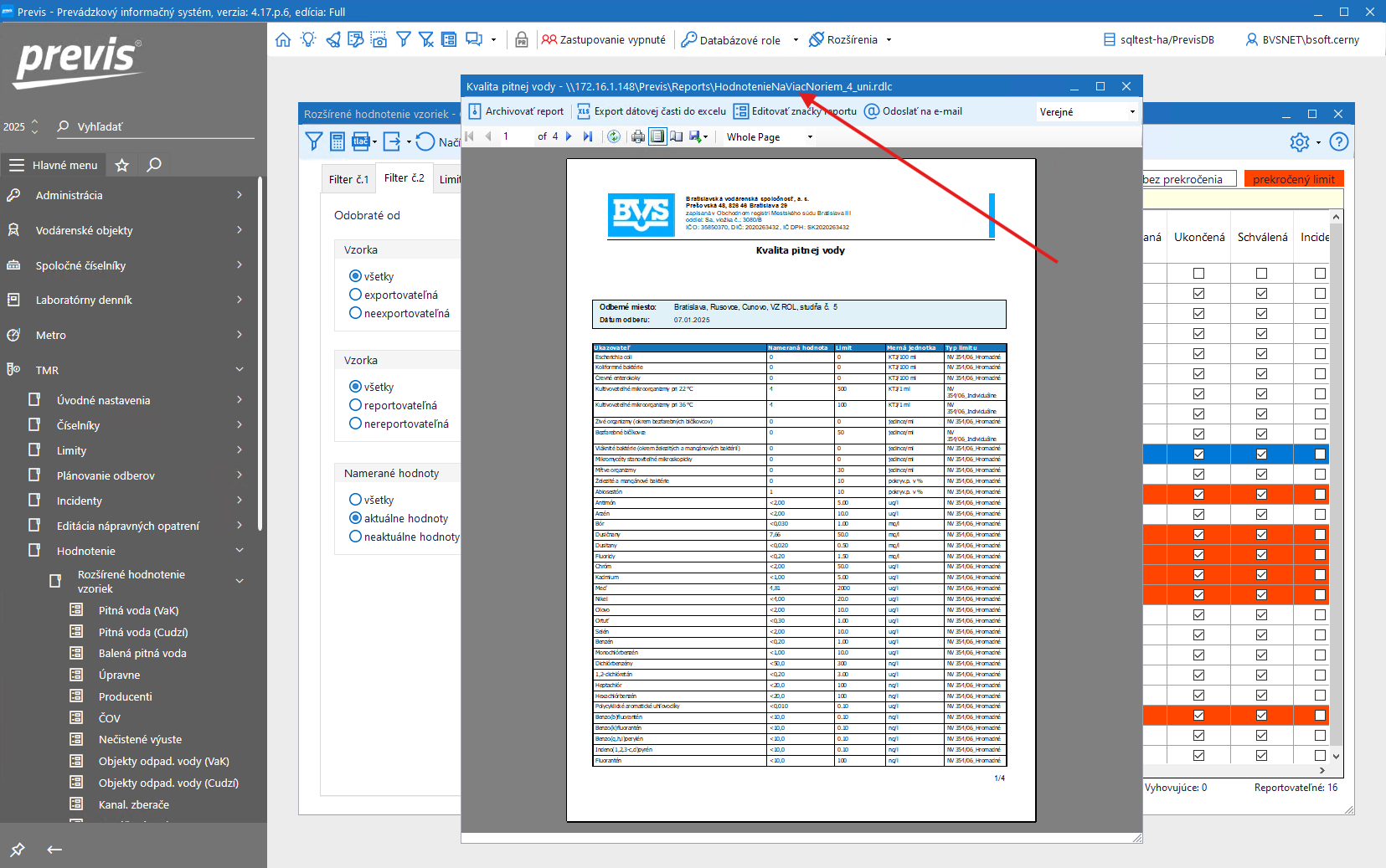Select 'neaktuálne hodnoty' radio button

356,537
